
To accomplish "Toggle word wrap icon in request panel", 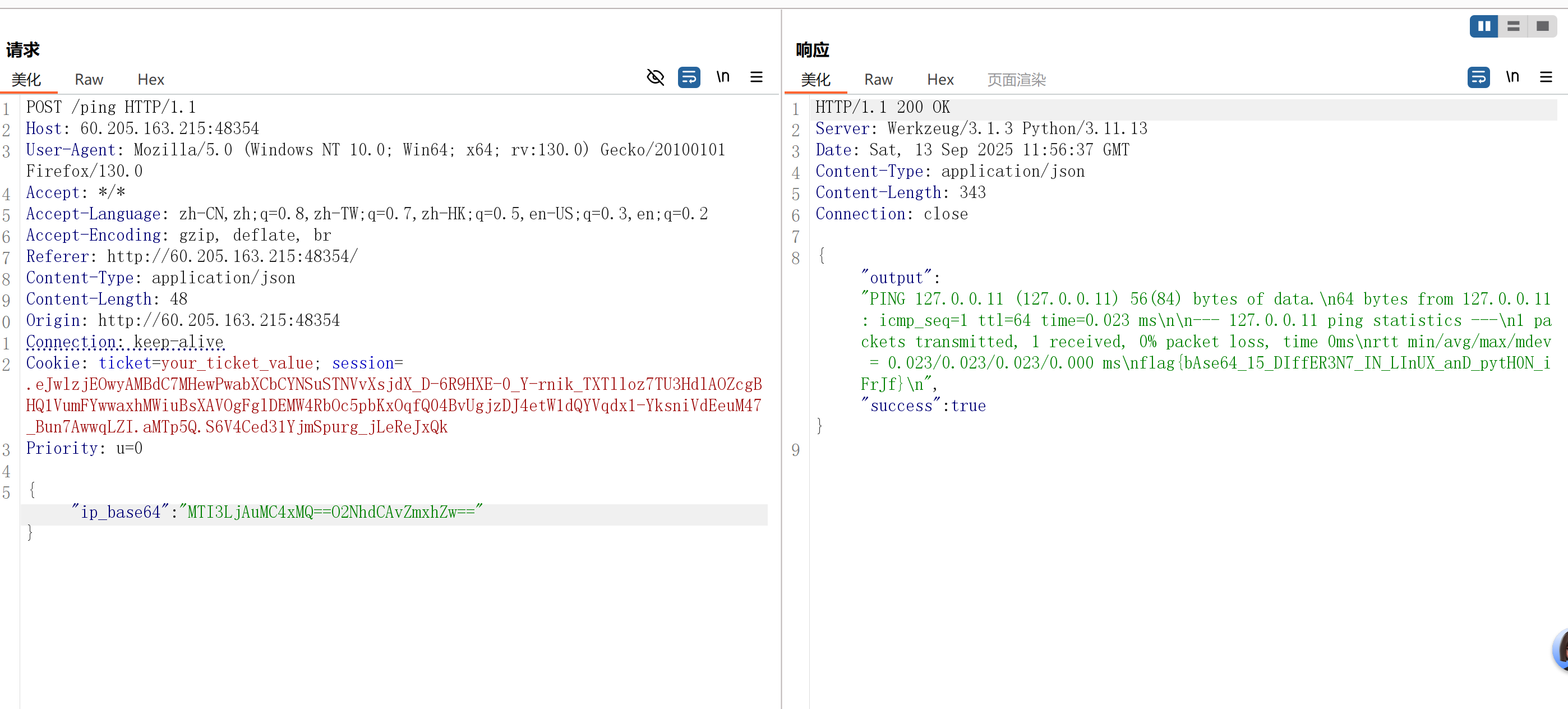I will (x=689, y=77).
